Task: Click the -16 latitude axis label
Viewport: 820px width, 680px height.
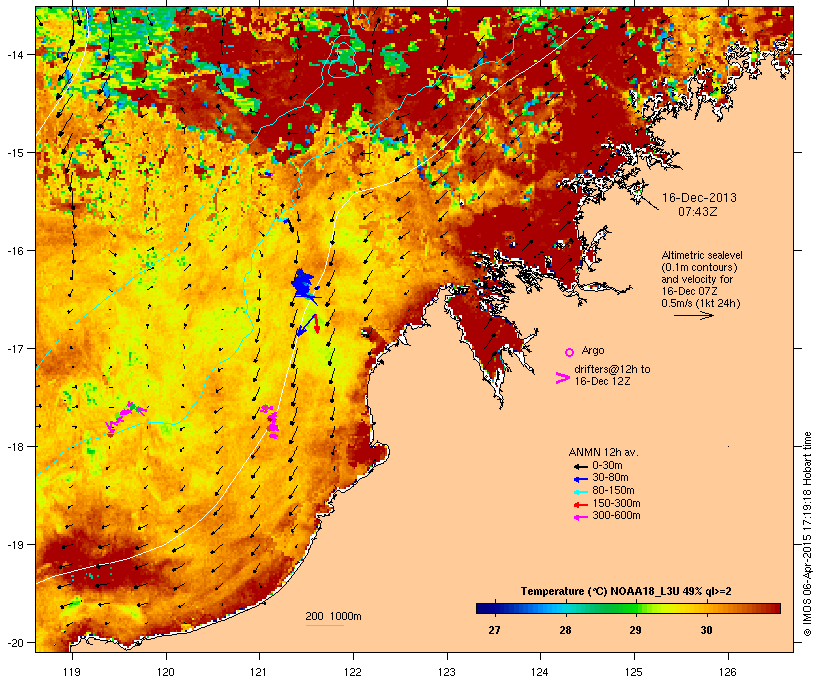Action: 15,251
